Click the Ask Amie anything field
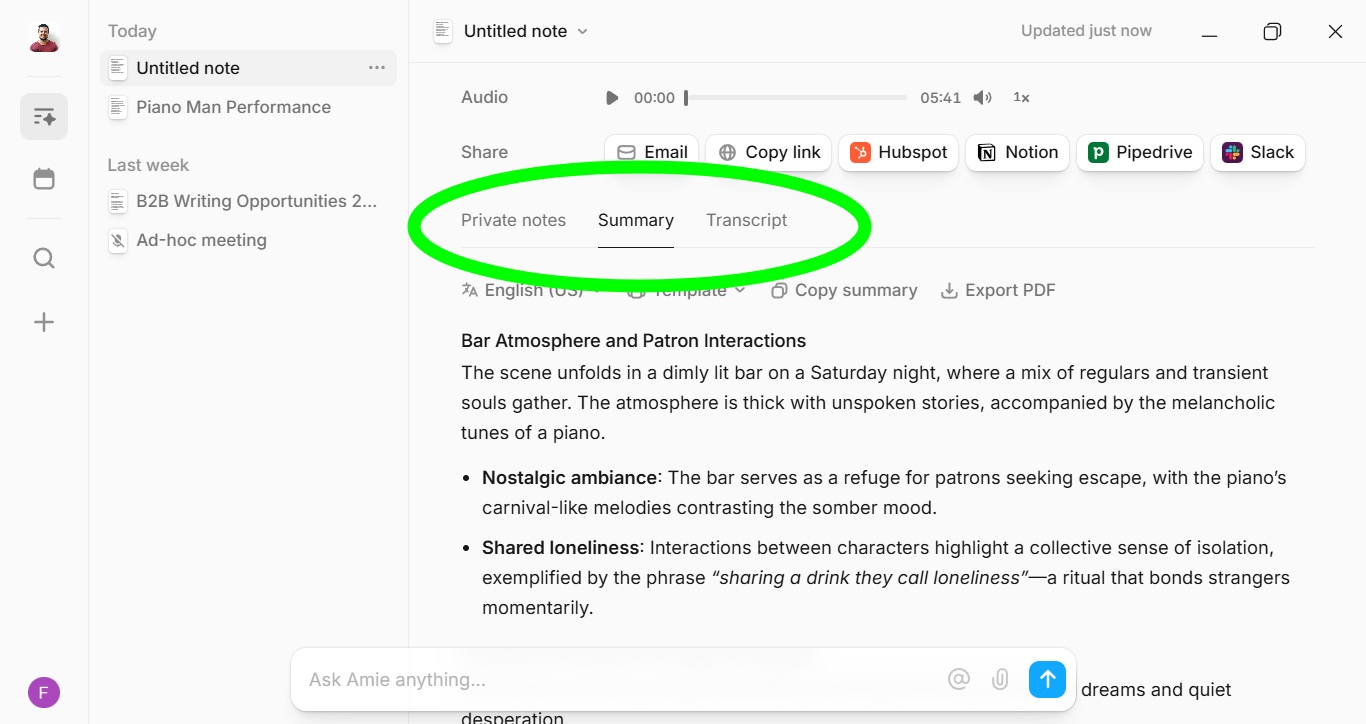This screenshot has height=724, width=1366. [620, 680]
